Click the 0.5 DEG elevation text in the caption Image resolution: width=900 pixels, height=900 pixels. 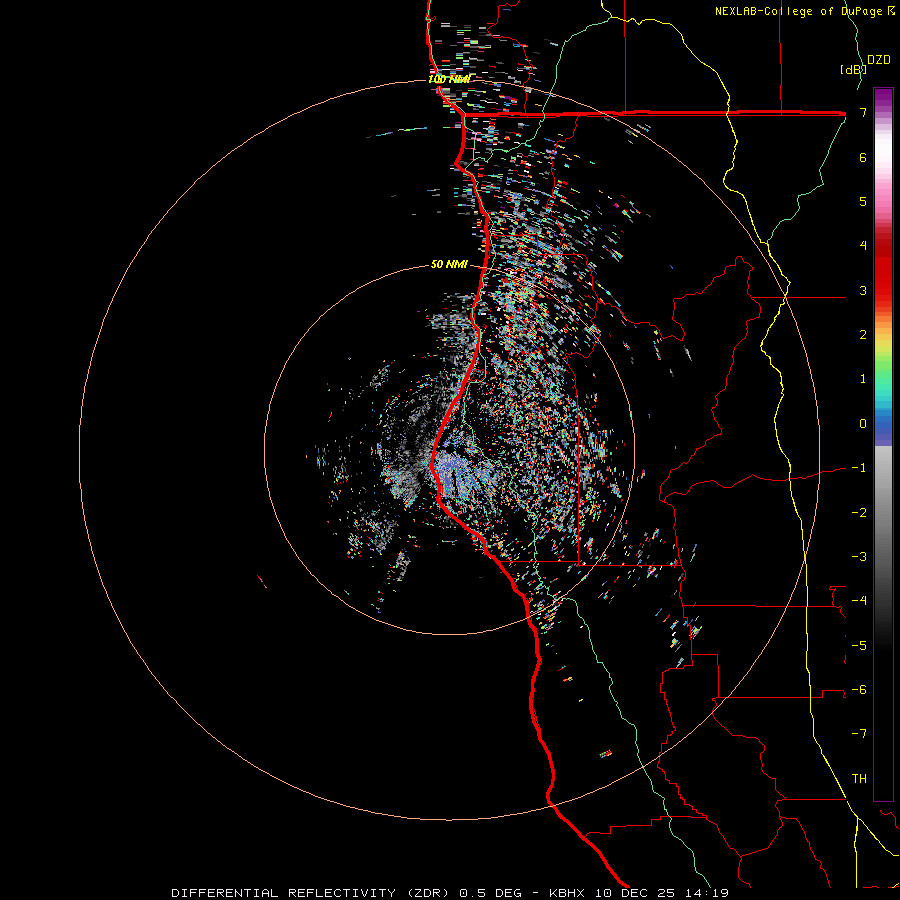coord(491,893)
